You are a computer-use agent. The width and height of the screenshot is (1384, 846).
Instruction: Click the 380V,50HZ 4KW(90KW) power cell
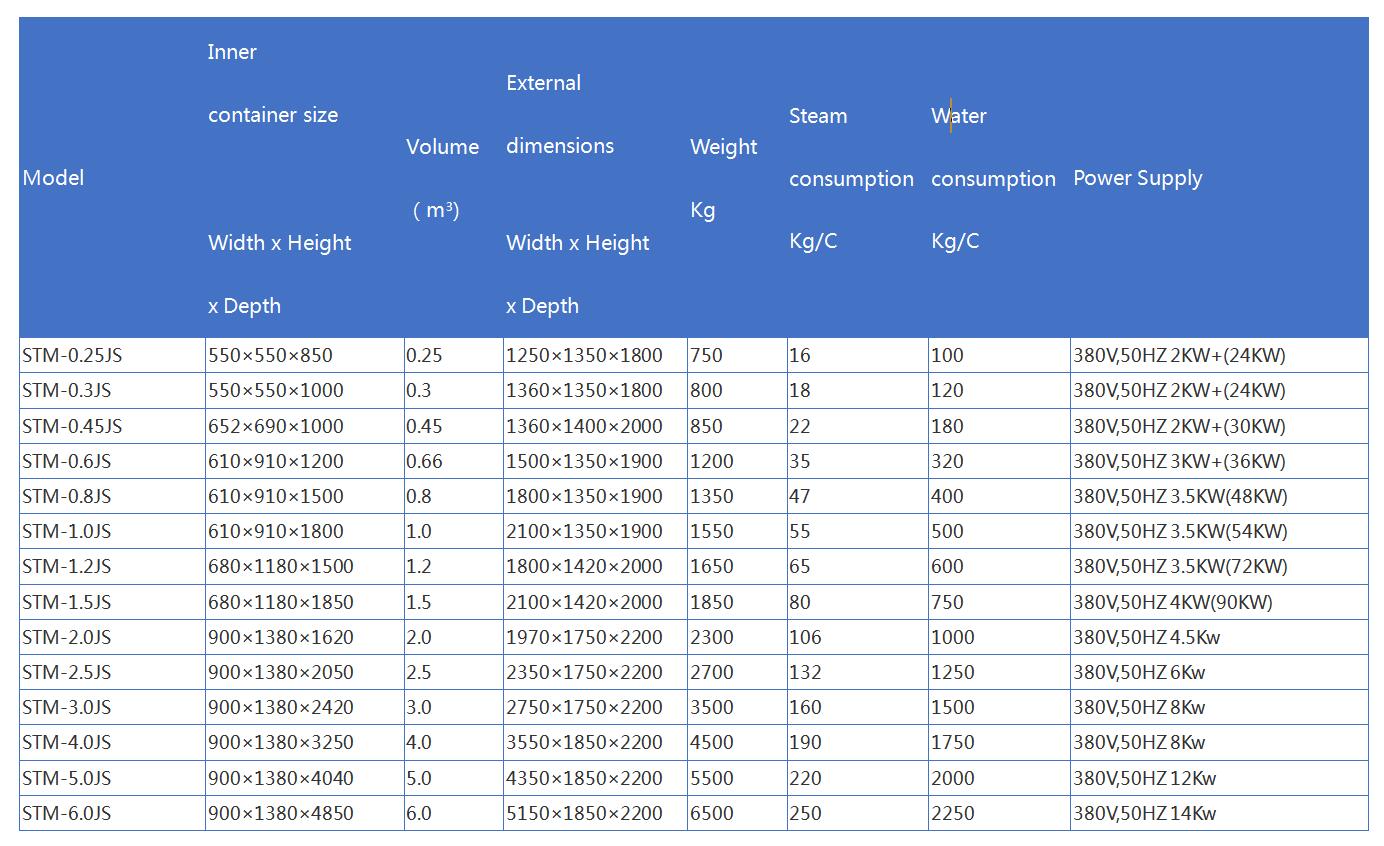point(1172,602)
